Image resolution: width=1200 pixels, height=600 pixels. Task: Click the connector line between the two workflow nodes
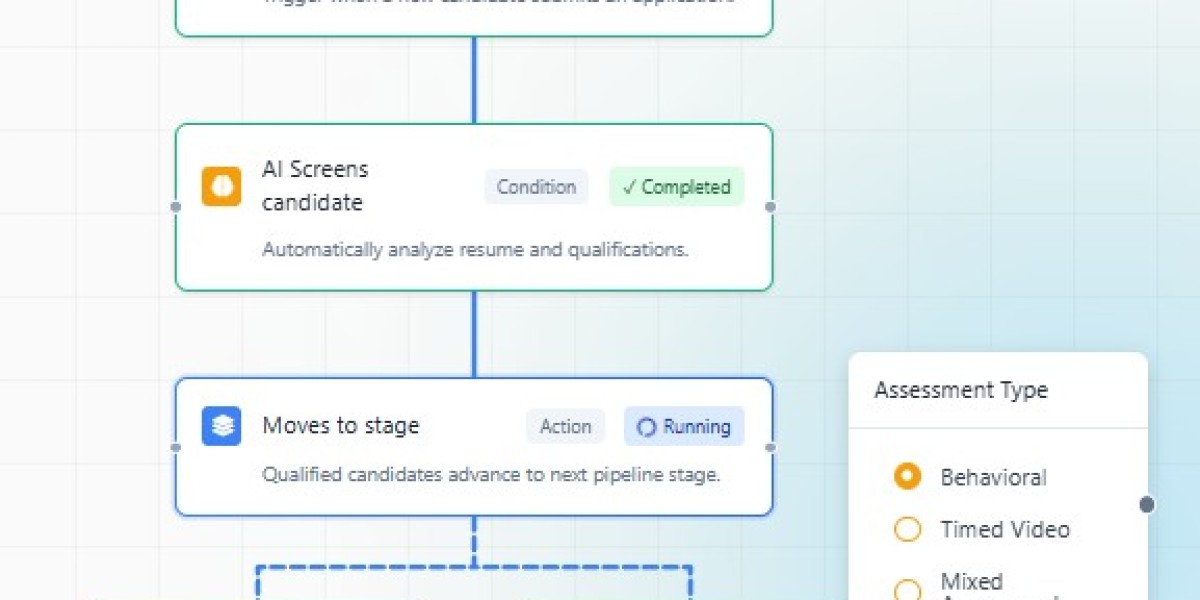pos(473,335)
